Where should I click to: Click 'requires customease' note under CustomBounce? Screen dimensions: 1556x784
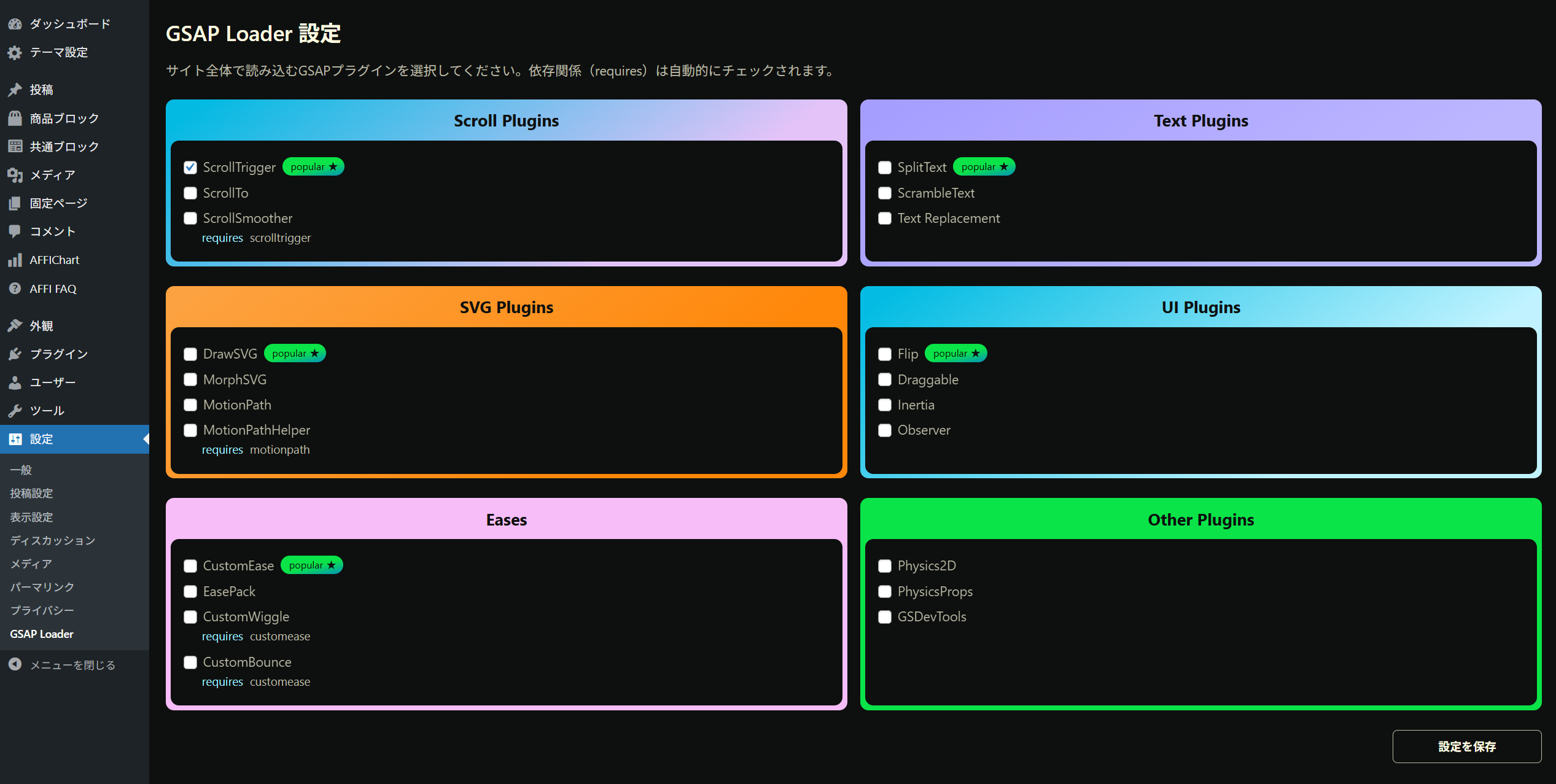point(256,682)
